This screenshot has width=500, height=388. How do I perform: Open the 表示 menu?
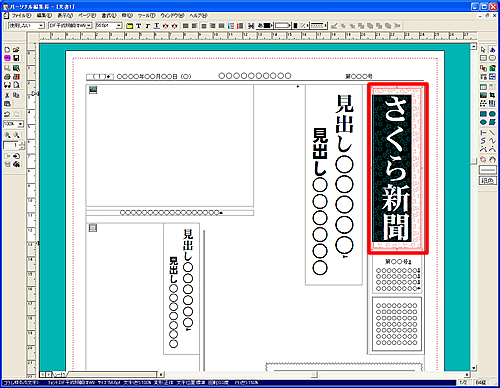tap(65, 16)
